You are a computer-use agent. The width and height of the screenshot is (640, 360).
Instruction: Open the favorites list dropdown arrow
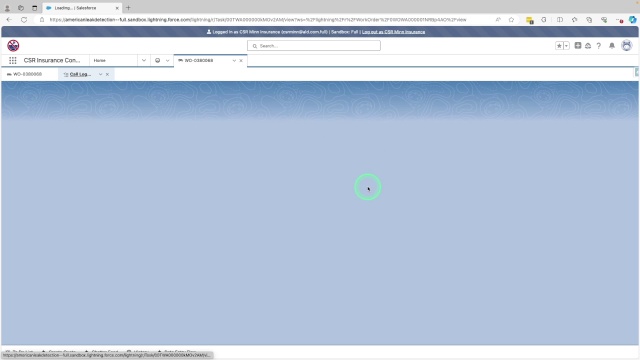(x=567, y=46)
